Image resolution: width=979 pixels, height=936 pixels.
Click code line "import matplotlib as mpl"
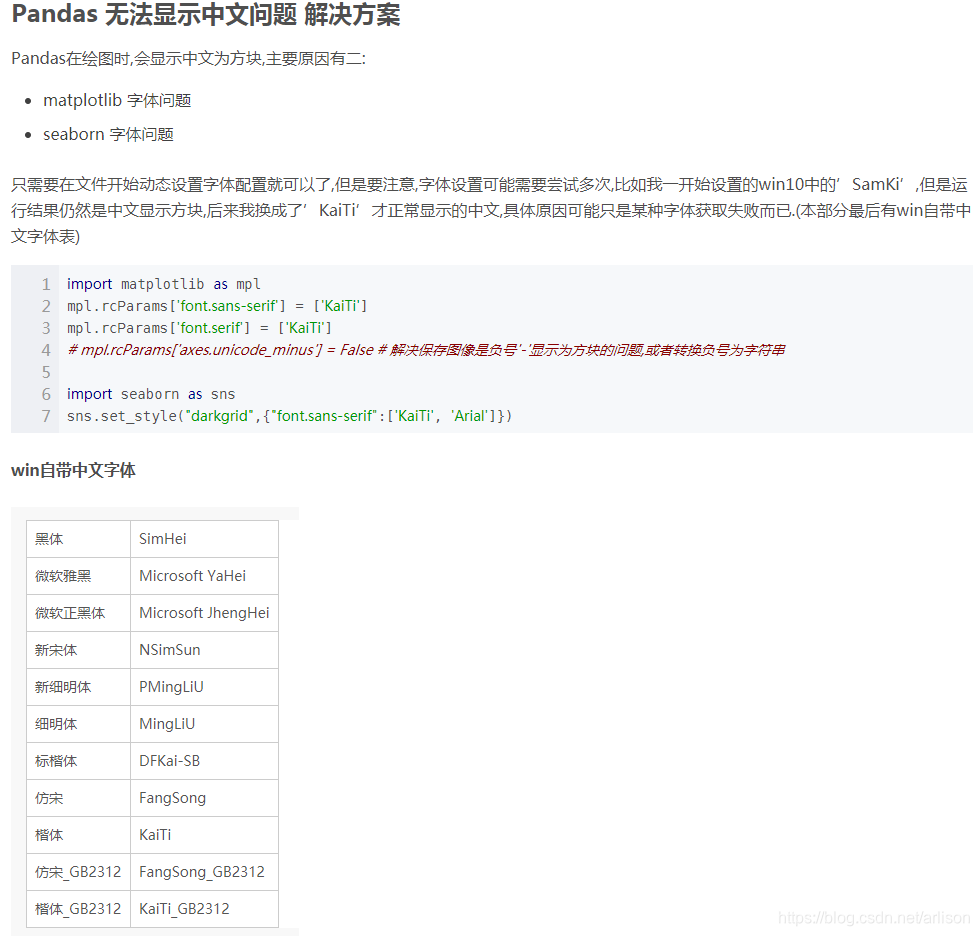pos(164,284)
